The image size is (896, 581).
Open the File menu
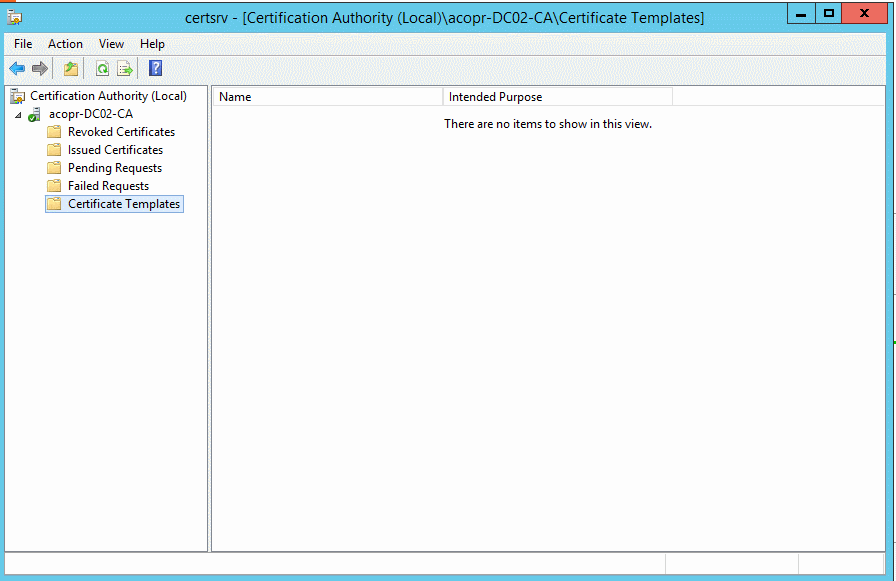tap(22, 44)
